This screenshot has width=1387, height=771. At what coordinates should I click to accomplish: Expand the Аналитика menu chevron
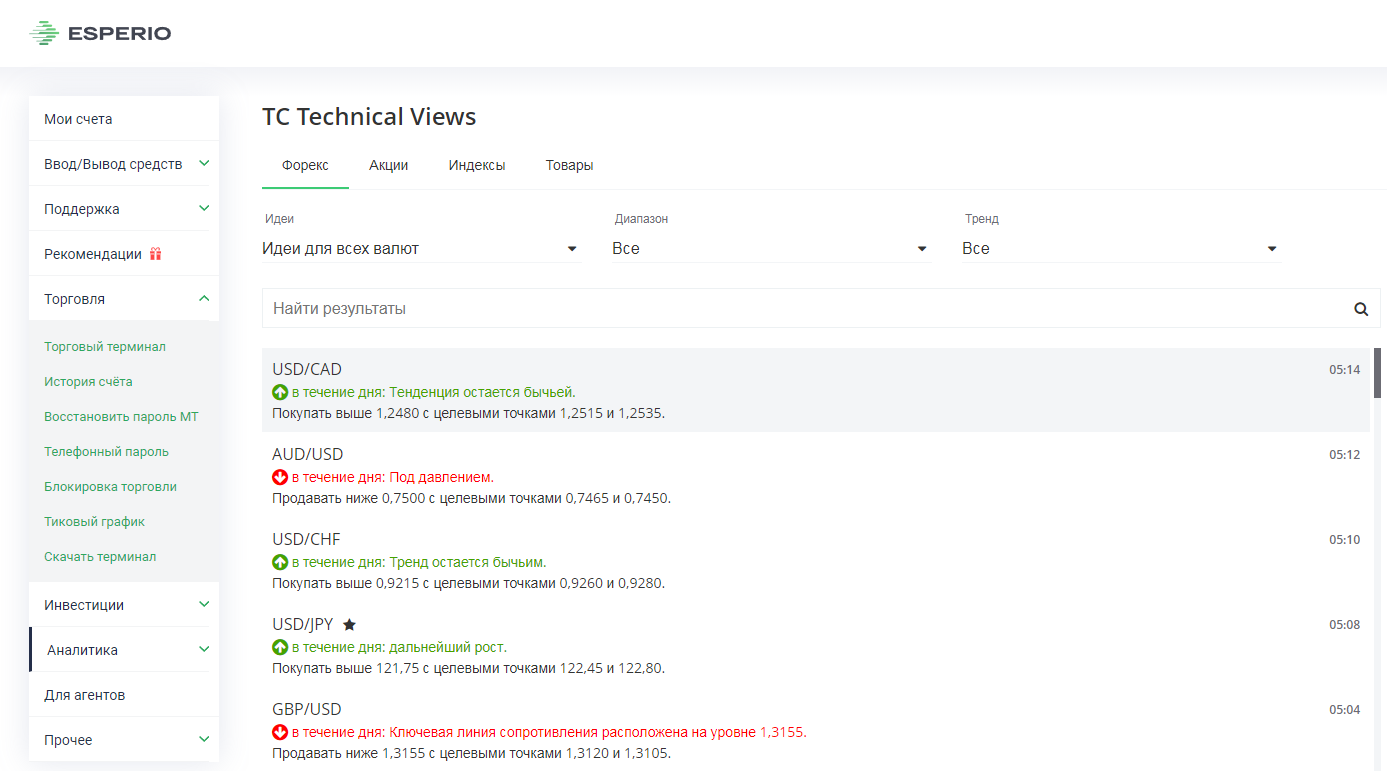click(204, 649)
